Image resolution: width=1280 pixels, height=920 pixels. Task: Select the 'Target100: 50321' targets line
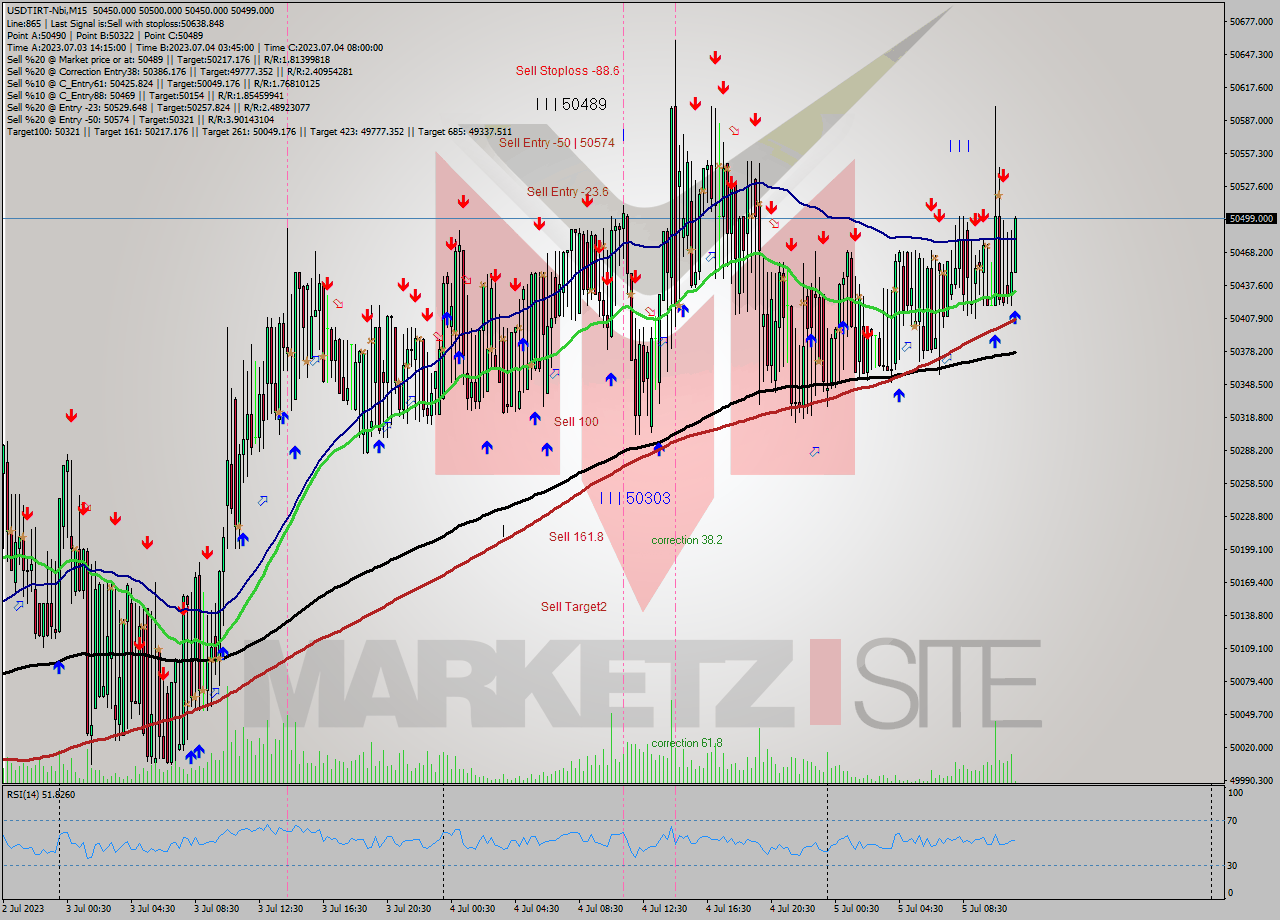coord(259,131)
